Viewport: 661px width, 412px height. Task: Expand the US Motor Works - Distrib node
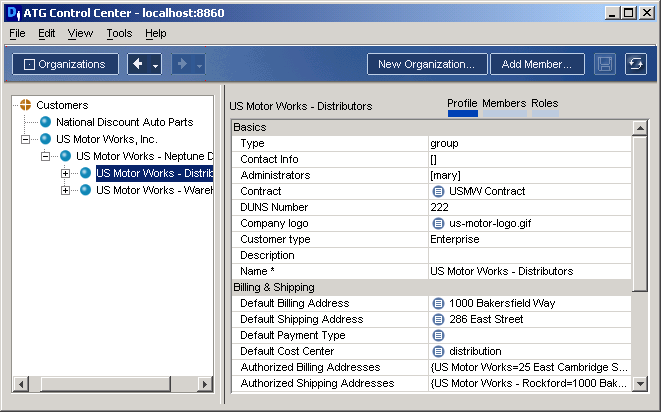click(x=65, y=173)
